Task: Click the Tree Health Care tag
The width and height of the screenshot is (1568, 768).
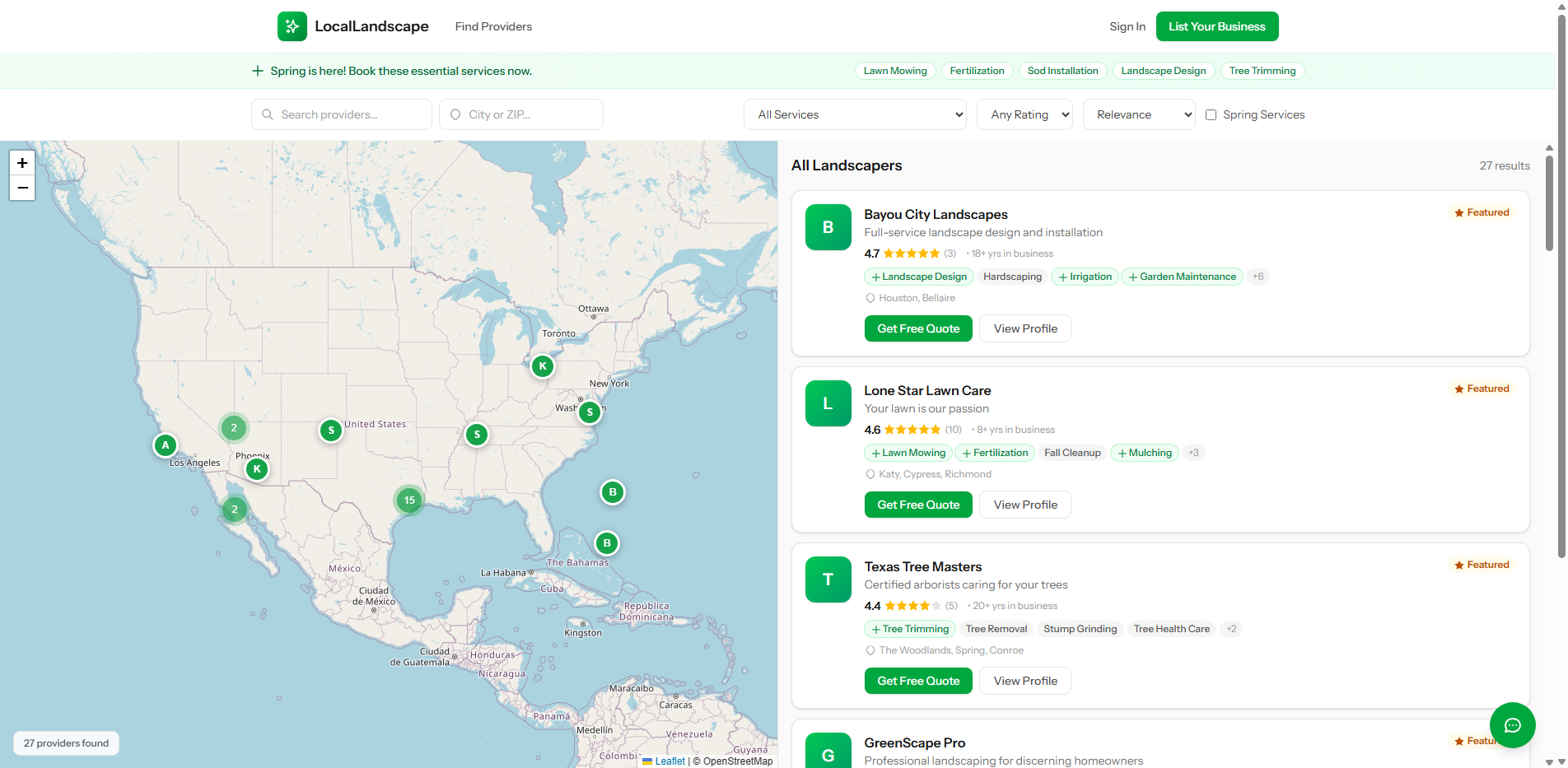Action: [1171, 629]
